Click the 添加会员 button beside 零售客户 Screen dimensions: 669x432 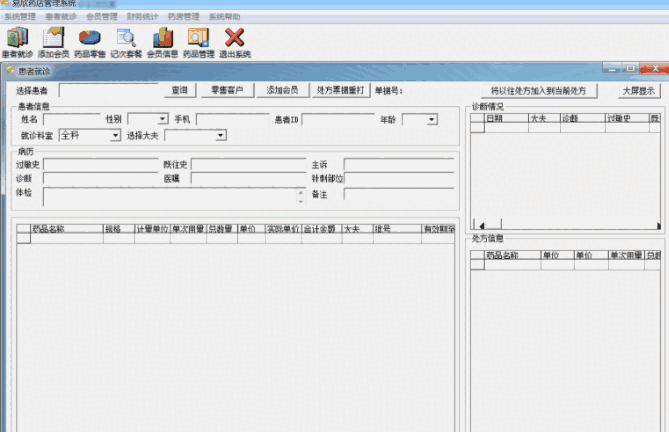coord(282,90)
